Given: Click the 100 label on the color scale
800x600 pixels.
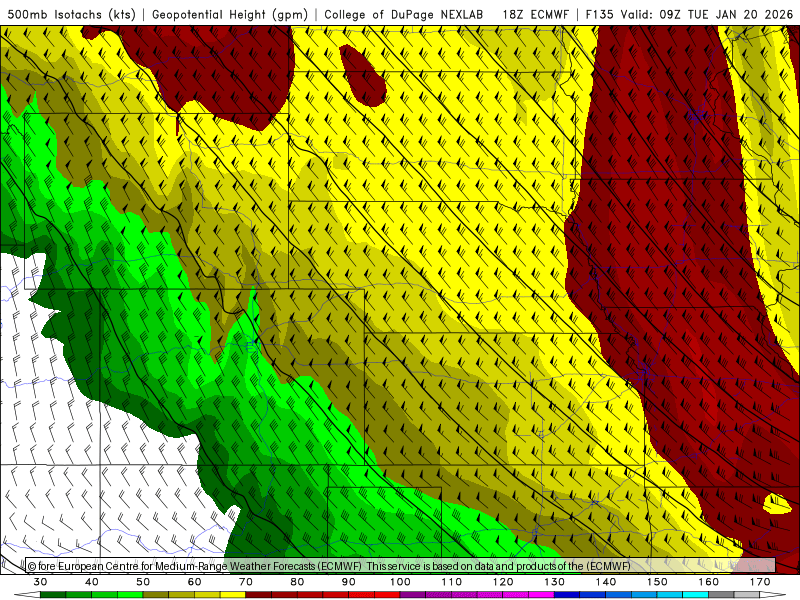Looking at the screenshot, I should (401, 582).
